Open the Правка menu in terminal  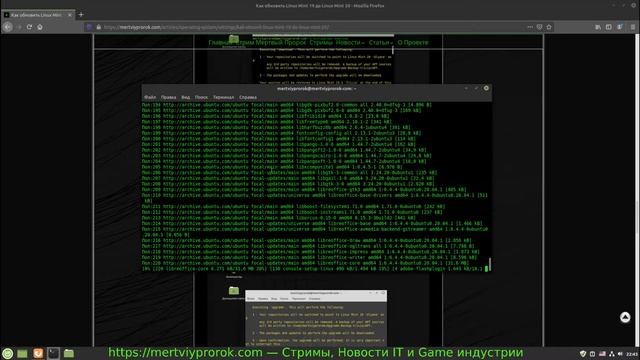(x=168, y=98)
